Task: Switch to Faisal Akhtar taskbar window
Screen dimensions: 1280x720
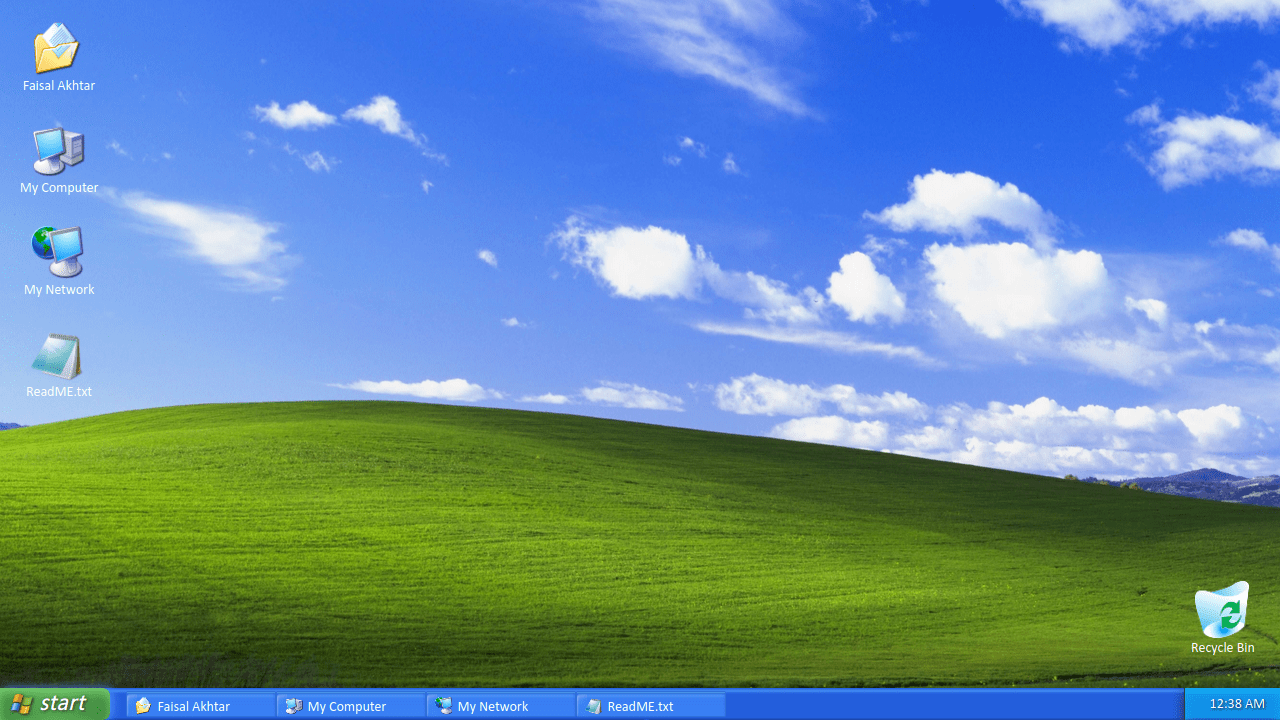Action: [x=201, y=706]
